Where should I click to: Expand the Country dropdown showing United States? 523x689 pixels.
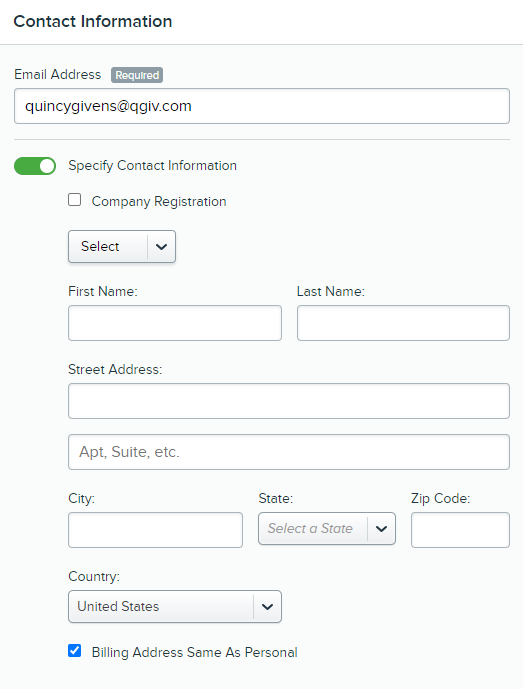click(175, 607)
